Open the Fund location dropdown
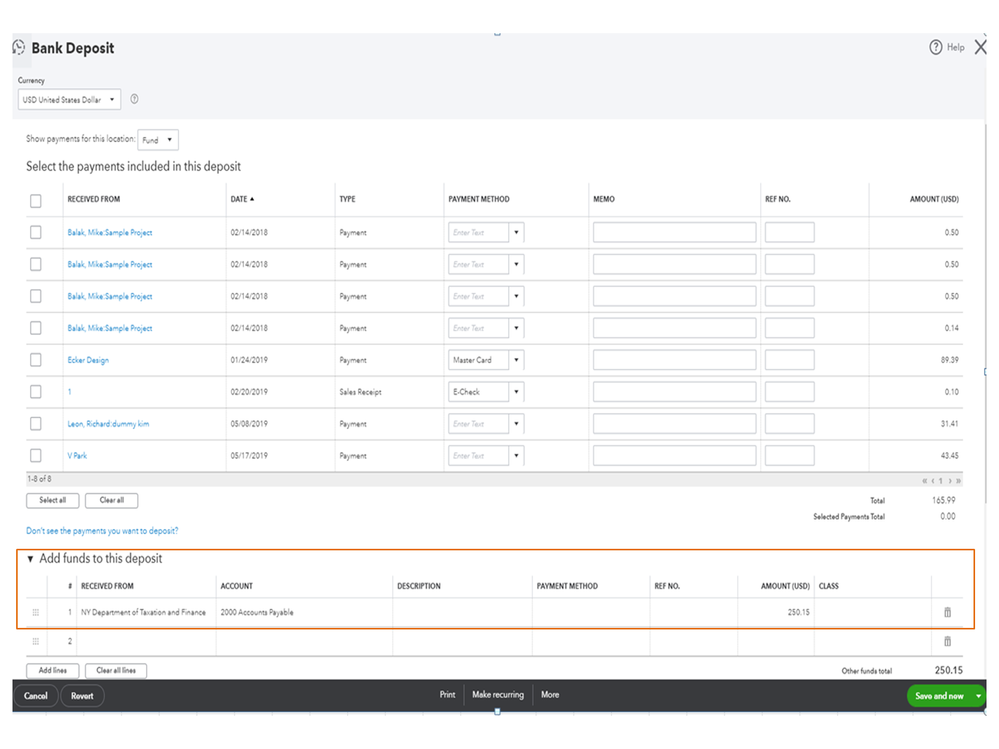 pyautogui.click(x=158, y=139)
